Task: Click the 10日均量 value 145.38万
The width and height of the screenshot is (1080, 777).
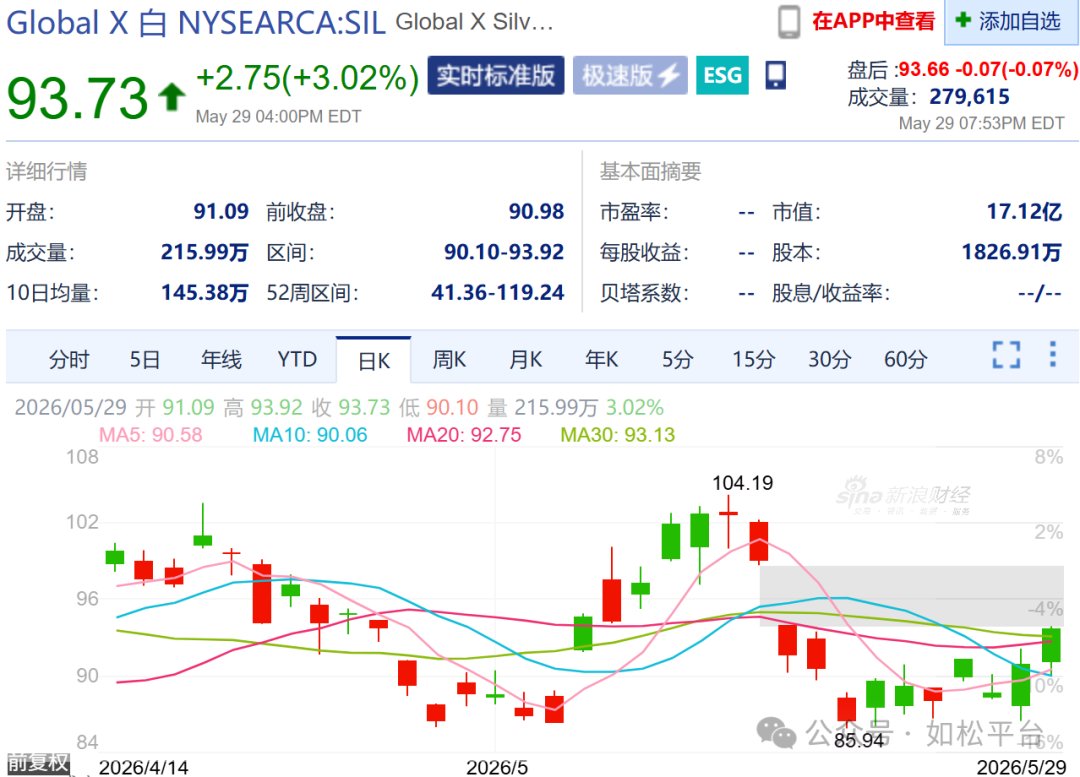Action: pyautogui.click(x=205, y=293)
